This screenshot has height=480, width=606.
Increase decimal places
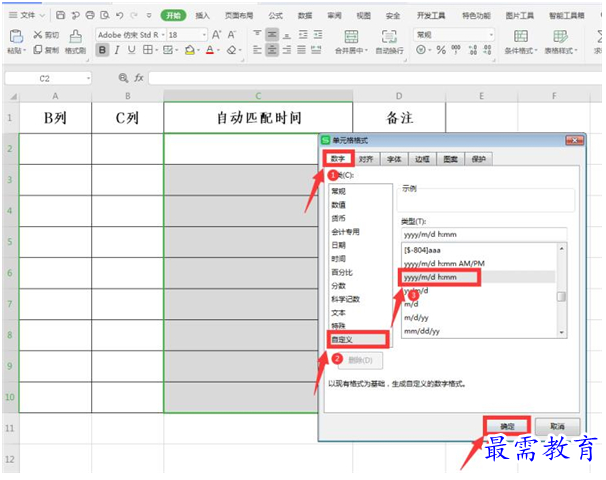point(472,50)
